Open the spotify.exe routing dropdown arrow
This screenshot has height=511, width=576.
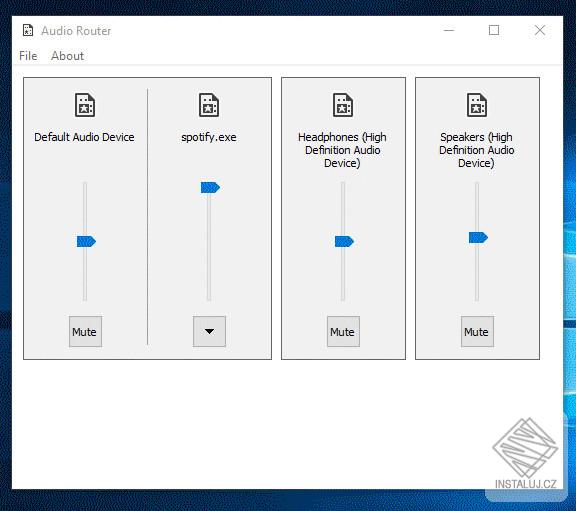[x=209, y=331]
